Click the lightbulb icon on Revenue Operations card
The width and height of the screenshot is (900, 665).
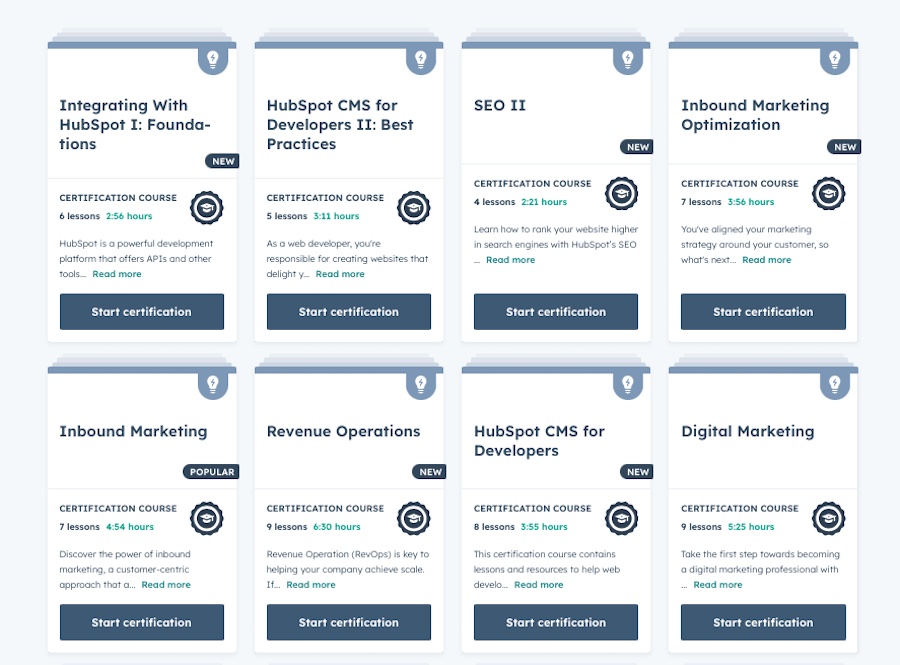coord(421,385)
